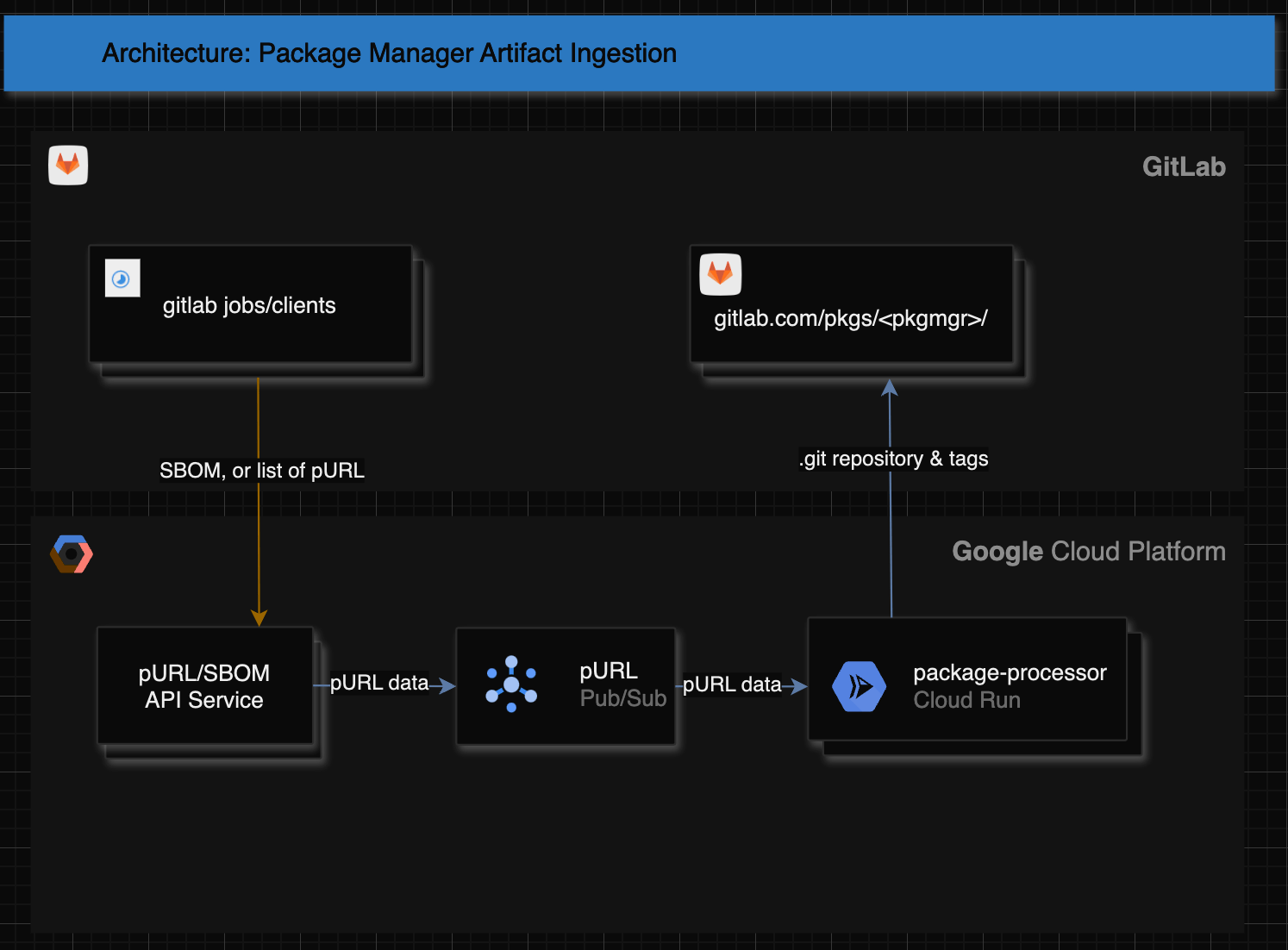Click the GitLab section heading
The image size is (1288, 950).
click(1184, 166)
